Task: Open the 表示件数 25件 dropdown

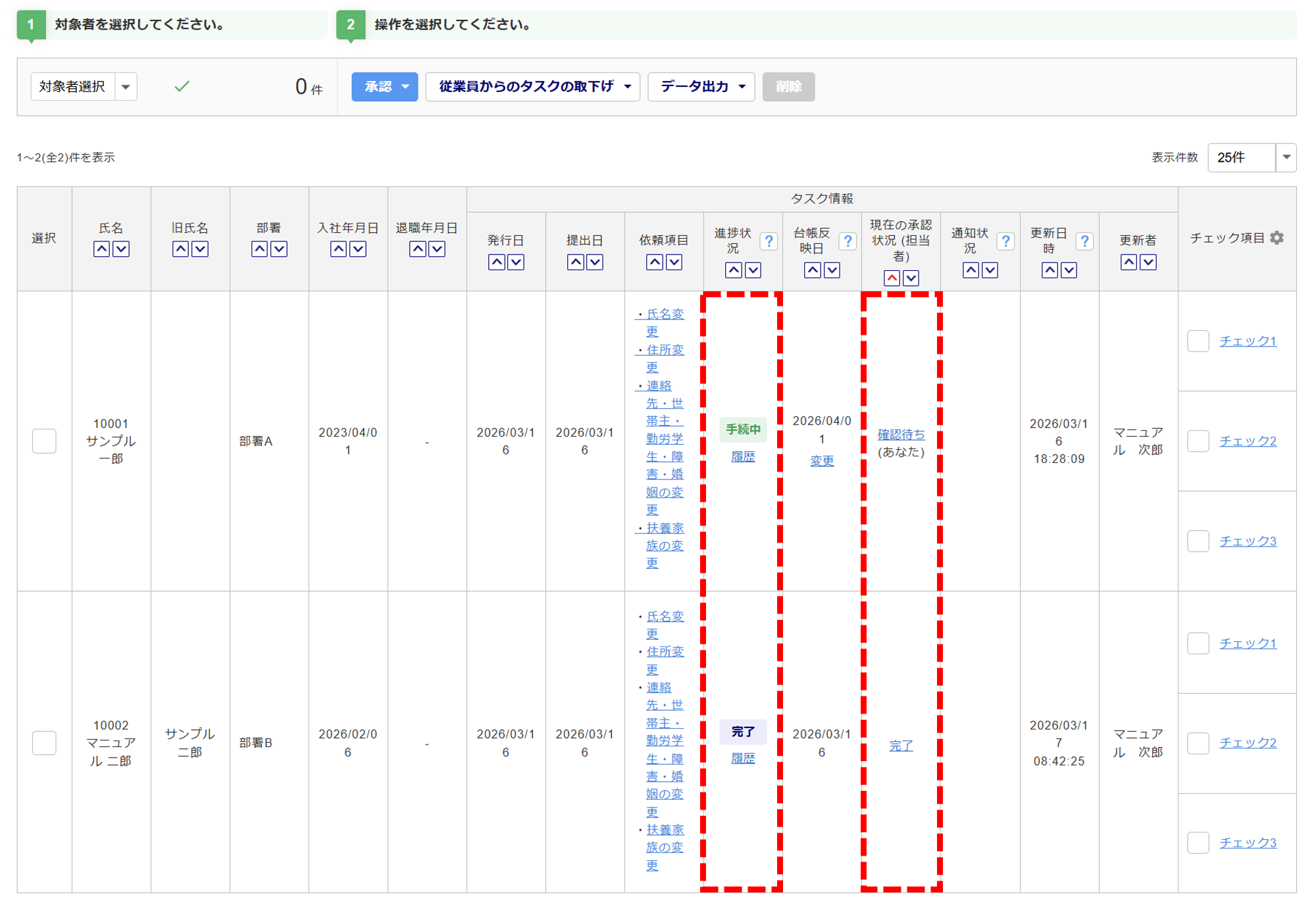Action: click(1286, 157)
